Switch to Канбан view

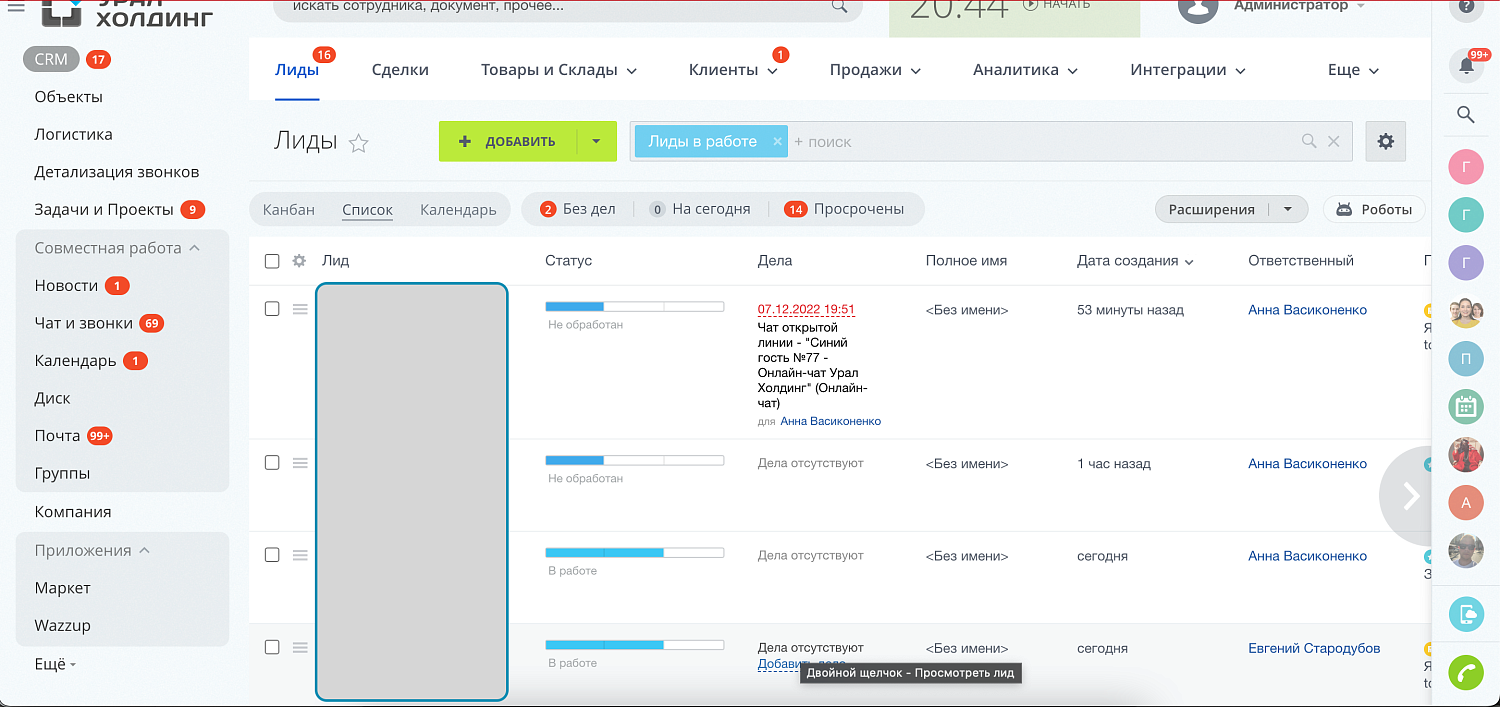coord(289,209)
